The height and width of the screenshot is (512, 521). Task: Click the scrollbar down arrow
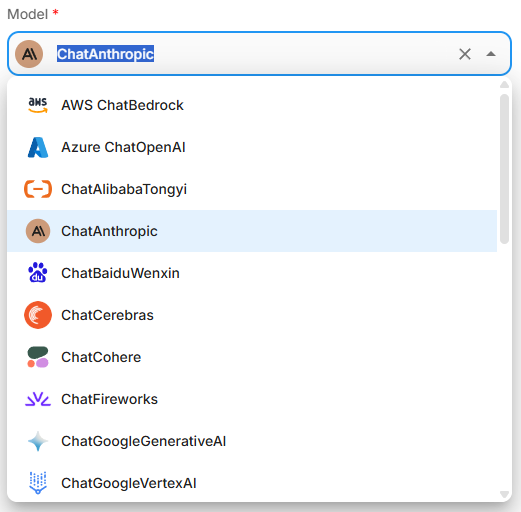(504, 494)
